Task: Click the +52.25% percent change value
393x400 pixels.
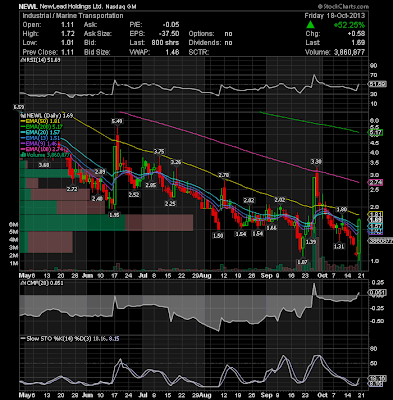Action: [x=349, y=25]
